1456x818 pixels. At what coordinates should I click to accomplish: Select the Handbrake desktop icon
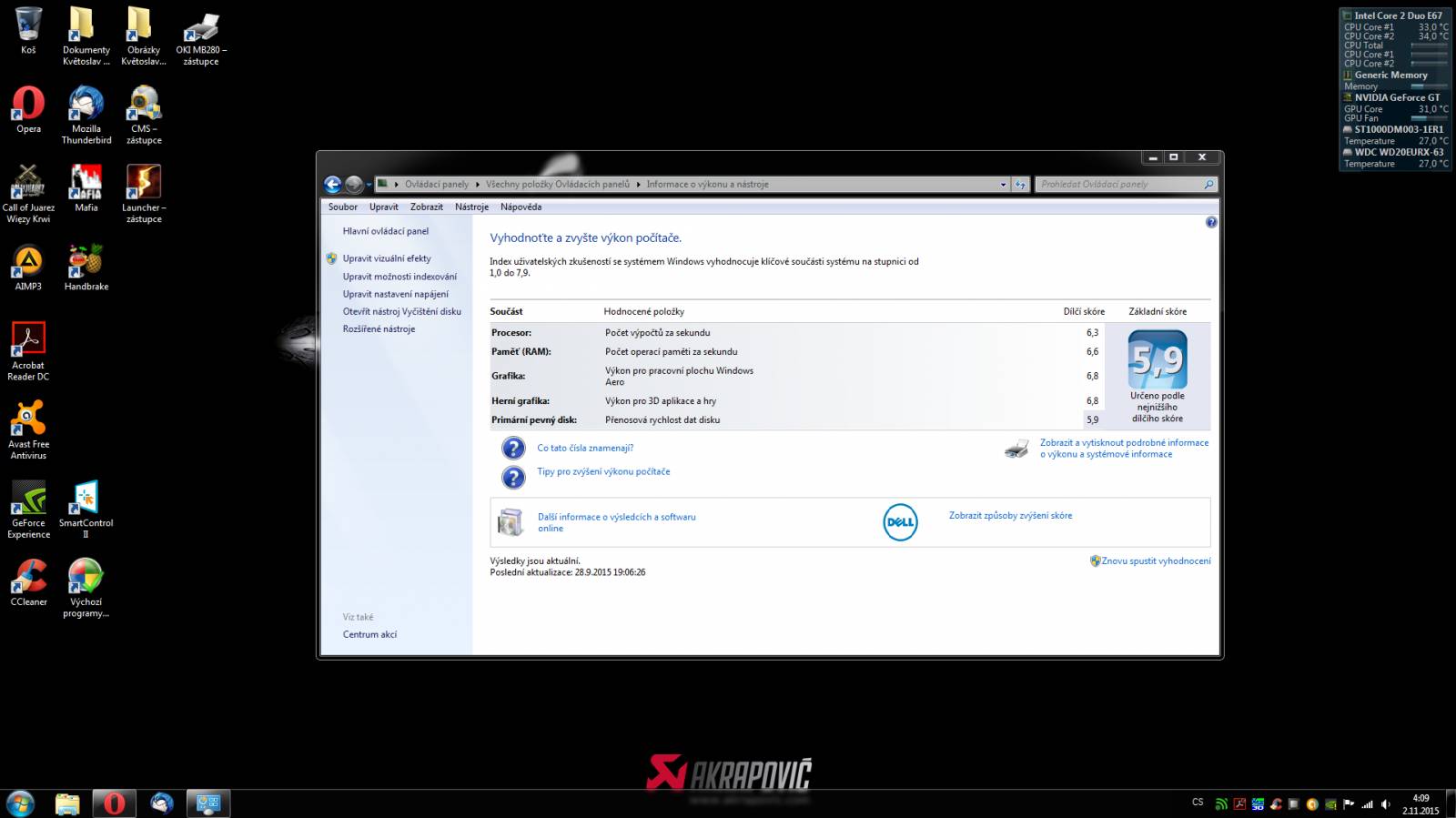point(86,268)
